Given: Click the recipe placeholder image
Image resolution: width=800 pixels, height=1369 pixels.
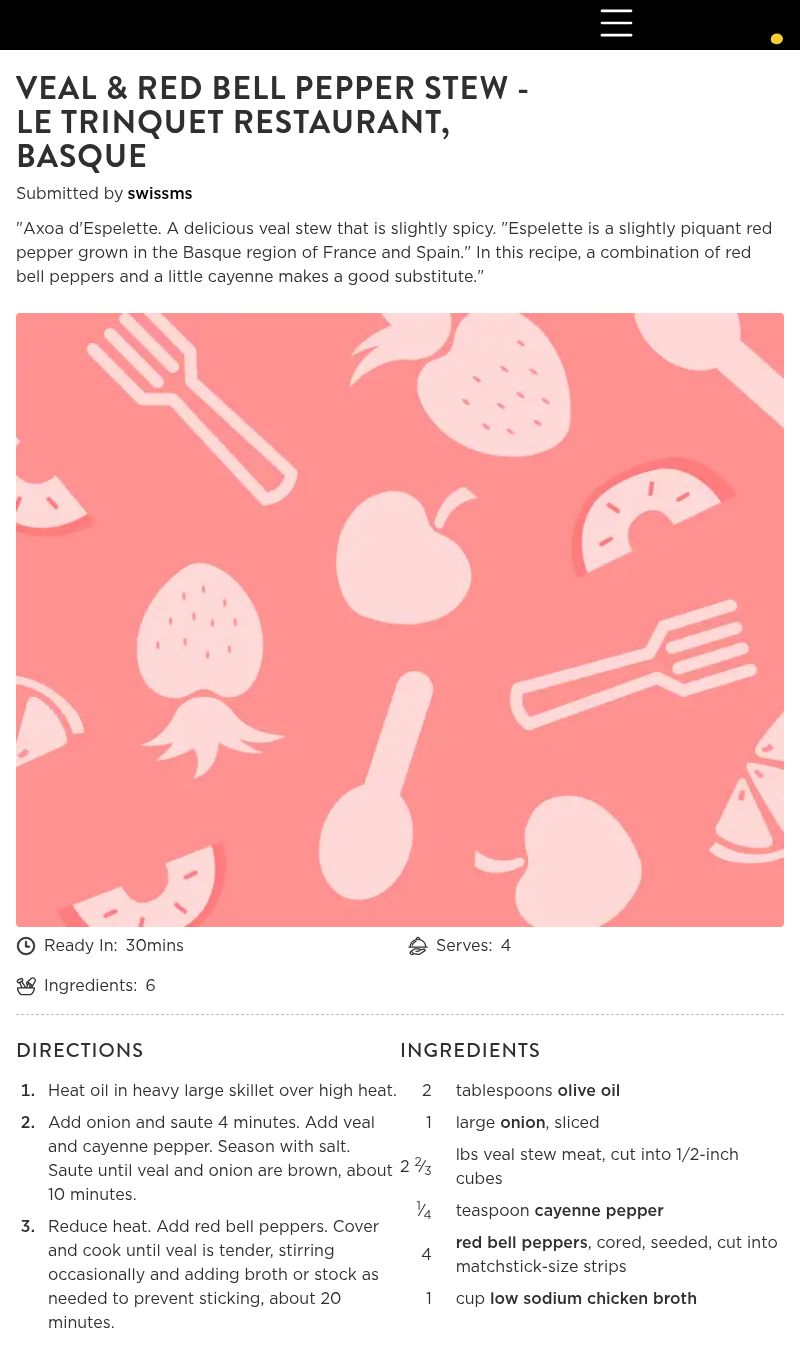Looking at the screenshot, I should pyautogui.click(x=400, y=620).
